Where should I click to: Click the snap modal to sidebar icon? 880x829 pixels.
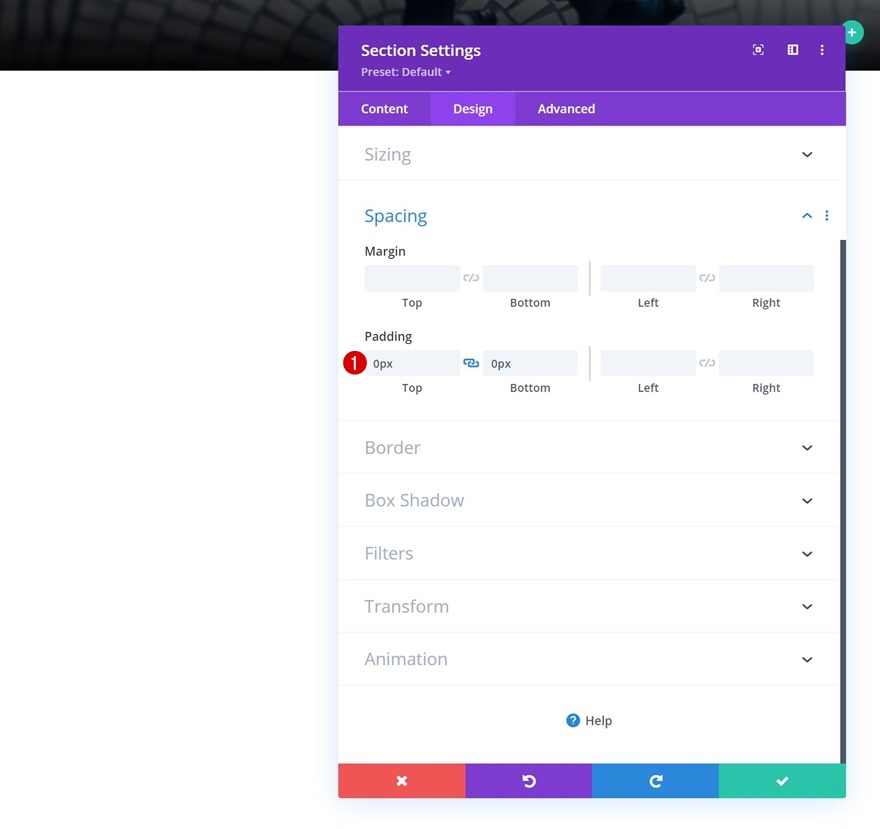click(792, 50)
